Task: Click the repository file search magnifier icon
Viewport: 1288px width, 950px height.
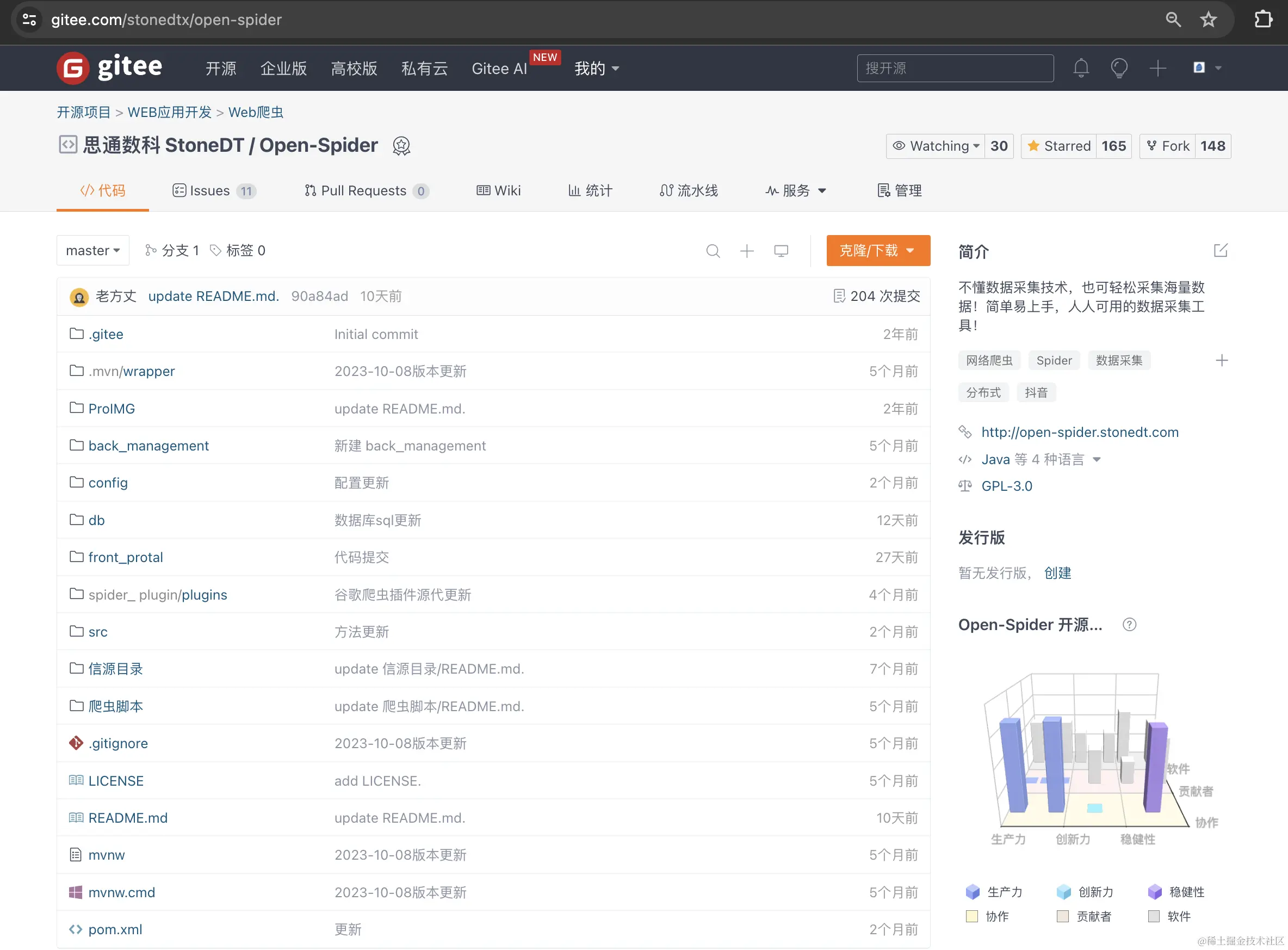Action: click(x=713, y=251)
